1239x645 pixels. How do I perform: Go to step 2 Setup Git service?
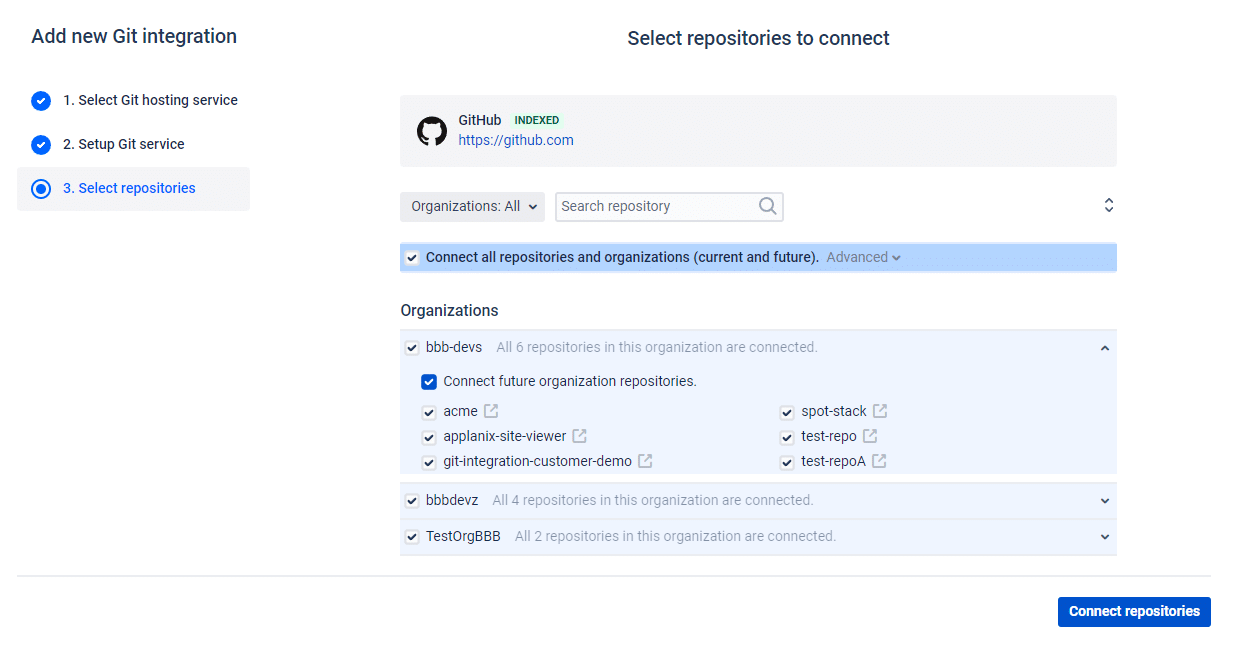pos(124,144)
